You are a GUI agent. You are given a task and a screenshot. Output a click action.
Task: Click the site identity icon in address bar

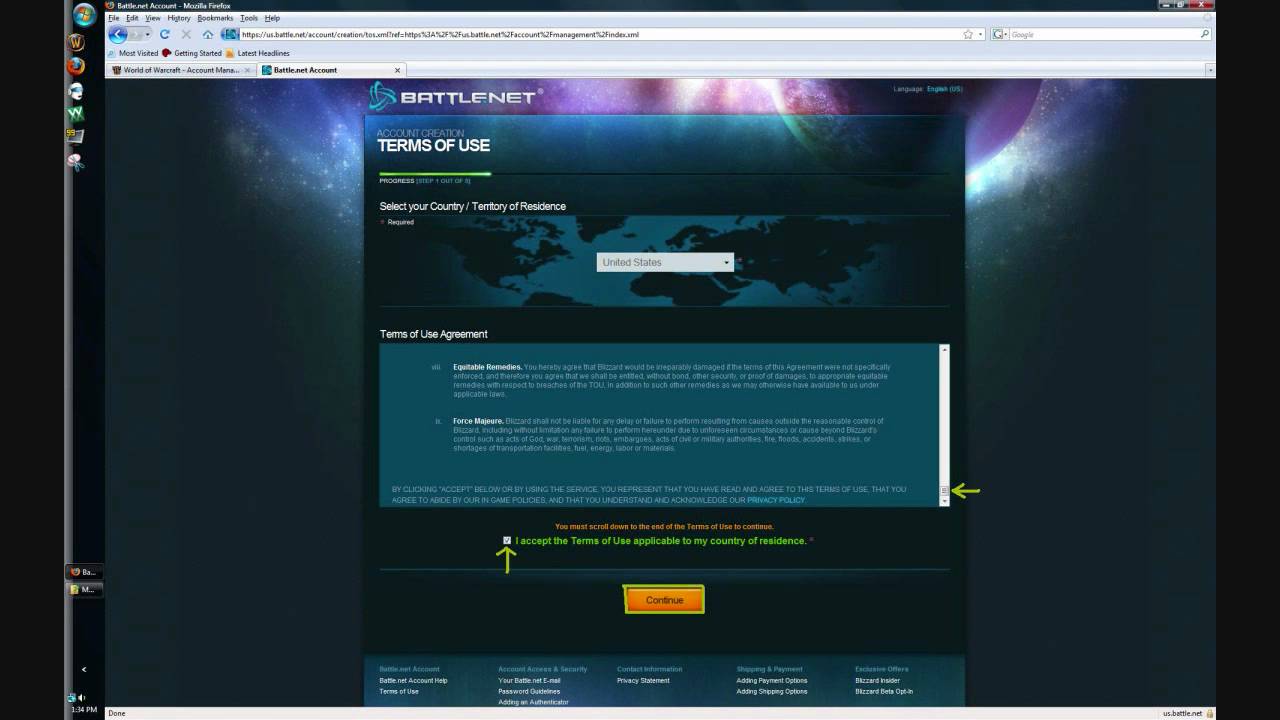point(230,34)
